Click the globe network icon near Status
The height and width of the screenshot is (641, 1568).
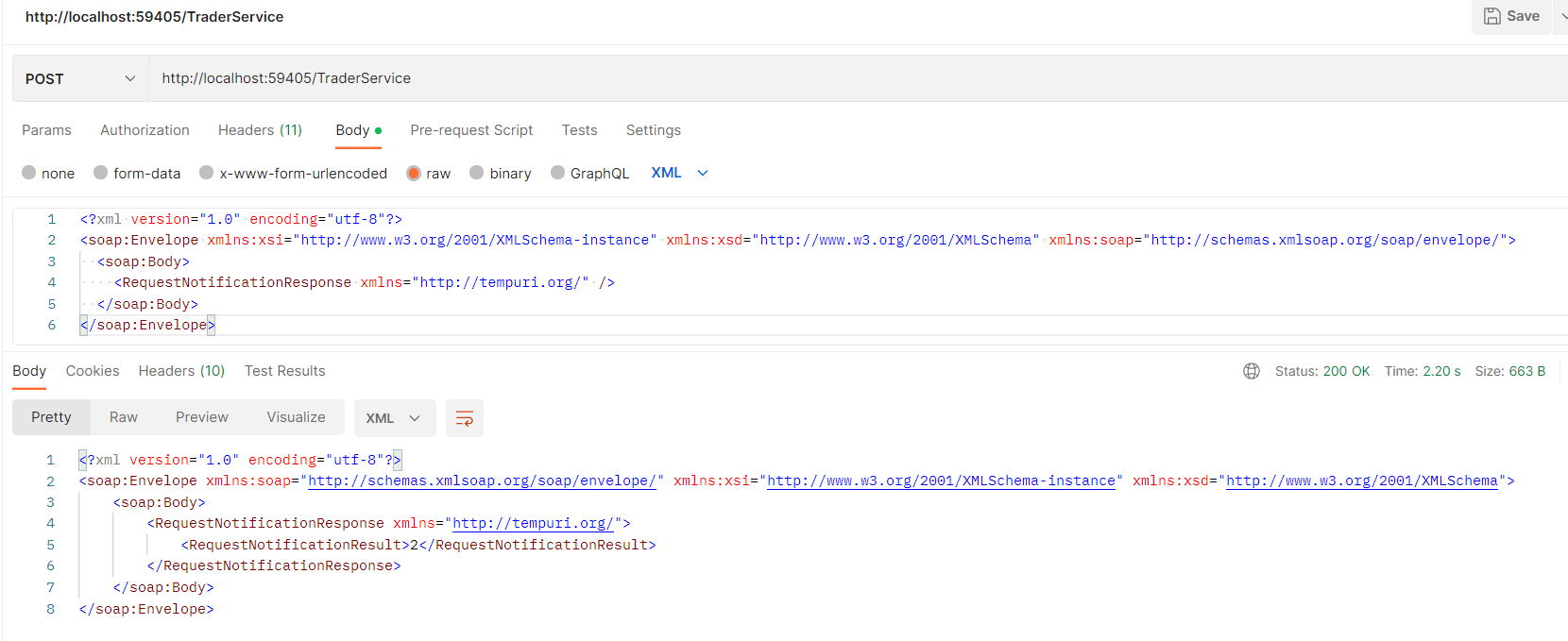pos(1252,371)
